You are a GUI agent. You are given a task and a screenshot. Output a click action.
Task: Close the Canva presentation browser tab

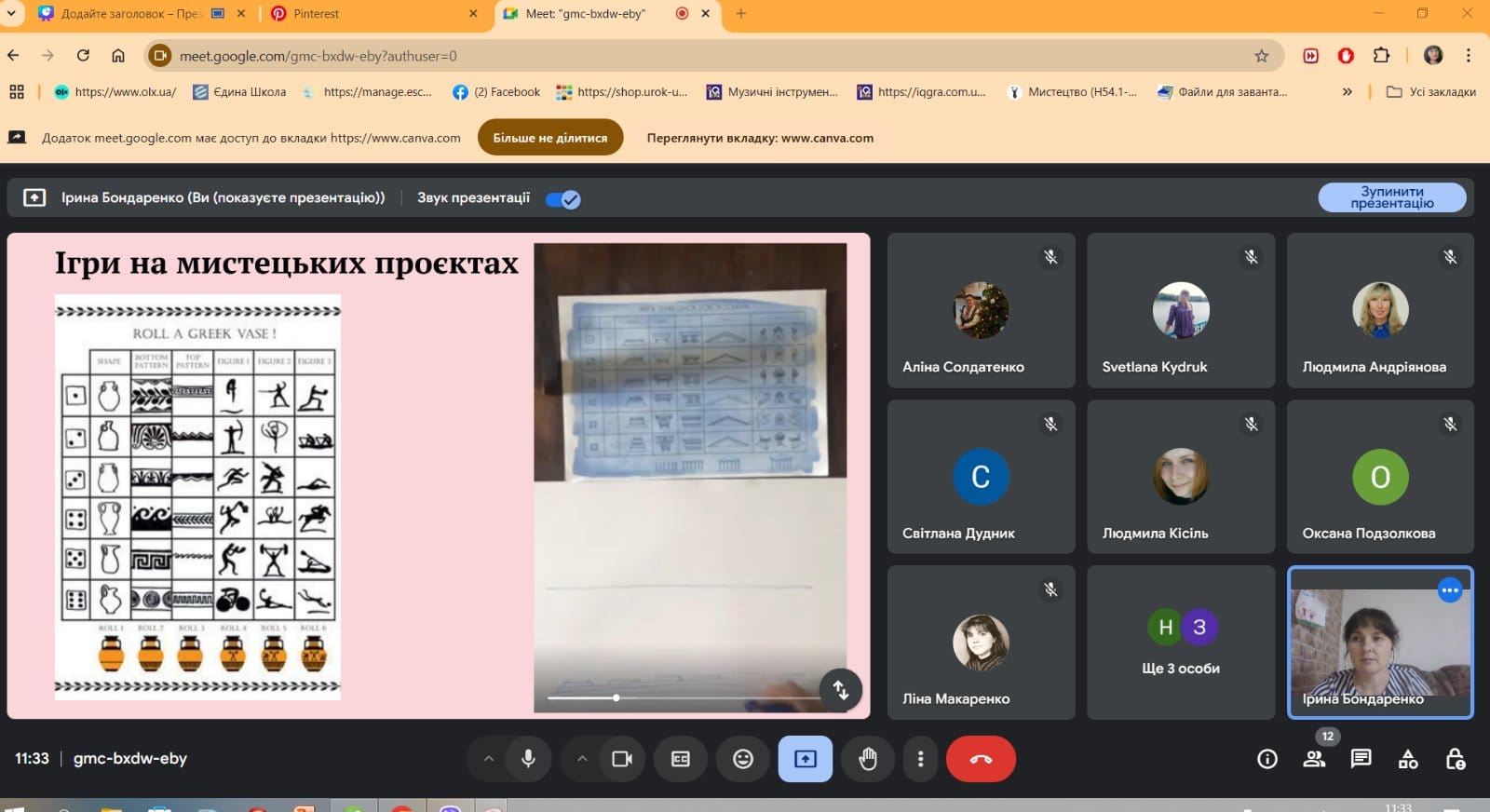241,14
